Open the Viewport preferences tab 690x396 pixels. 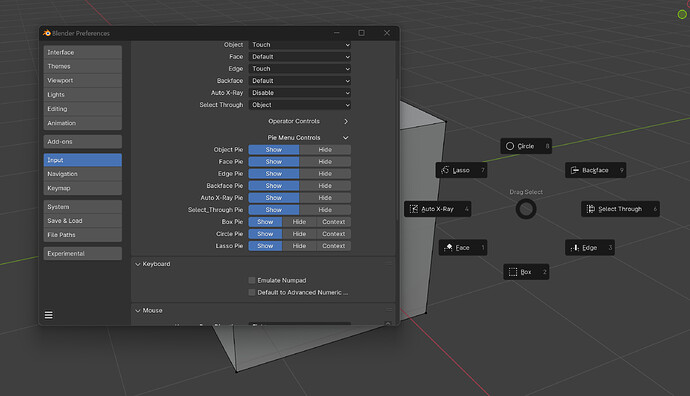point(83,81)
